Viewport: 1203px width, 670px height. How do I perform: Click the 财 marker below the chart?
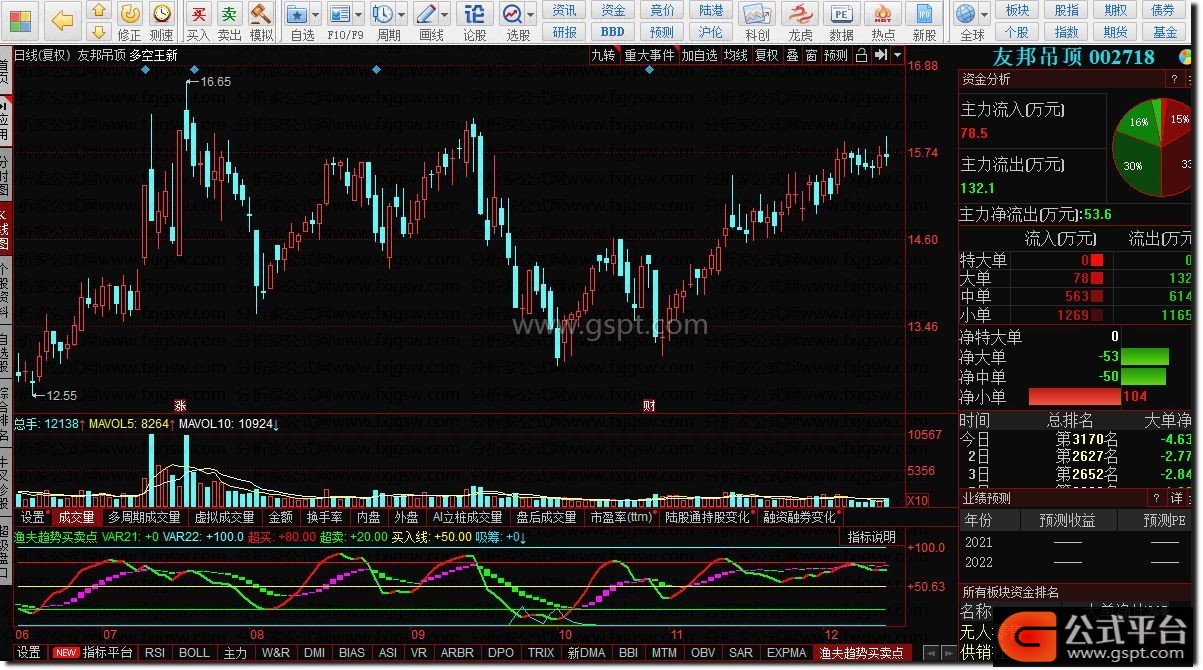pos(649,406)
